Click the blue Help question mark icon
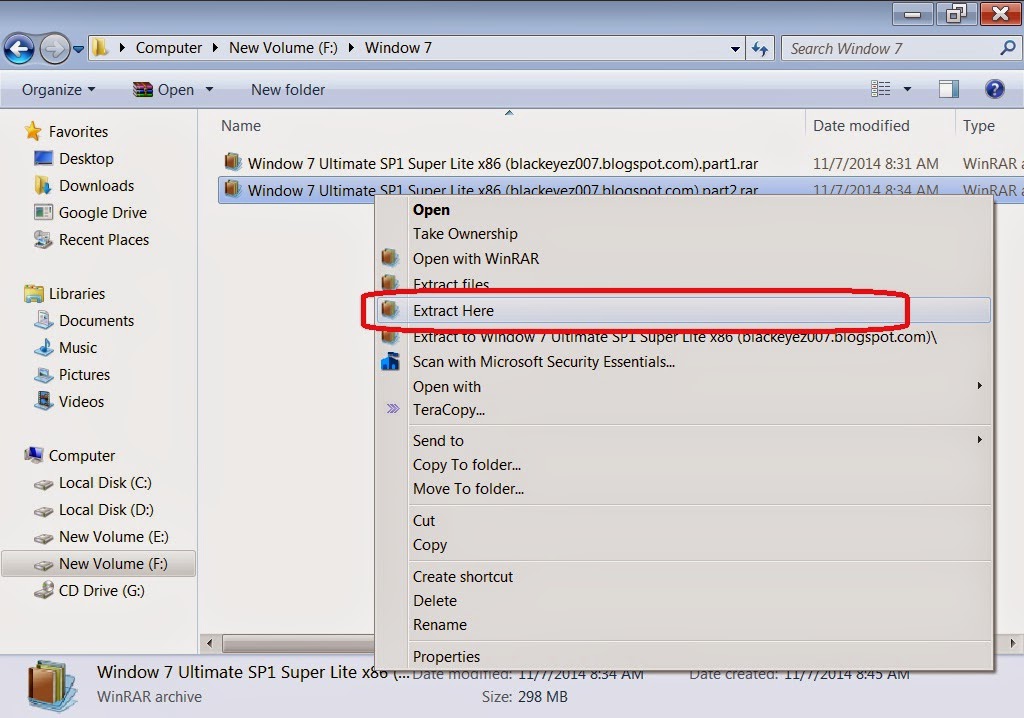The width and height of the screenshot is (1024, 718). (994, 89)
